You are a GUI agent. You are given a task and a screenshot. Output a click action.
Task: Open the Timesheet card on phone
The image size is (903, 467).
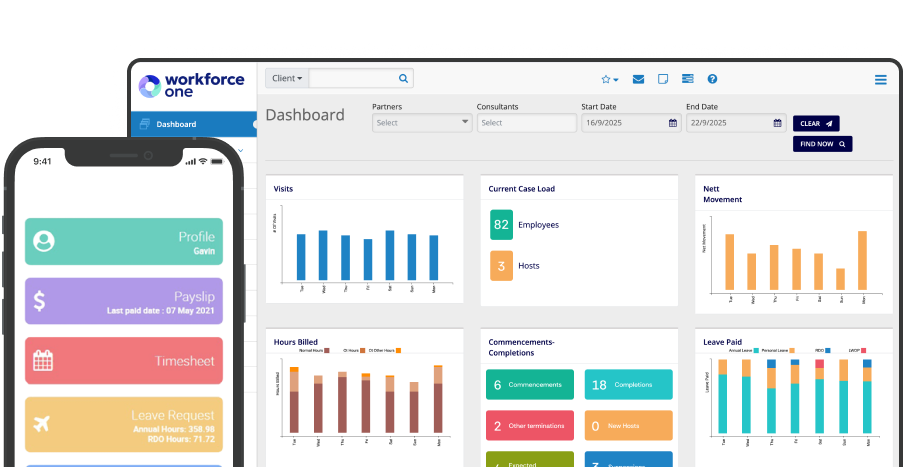point(124,361)
